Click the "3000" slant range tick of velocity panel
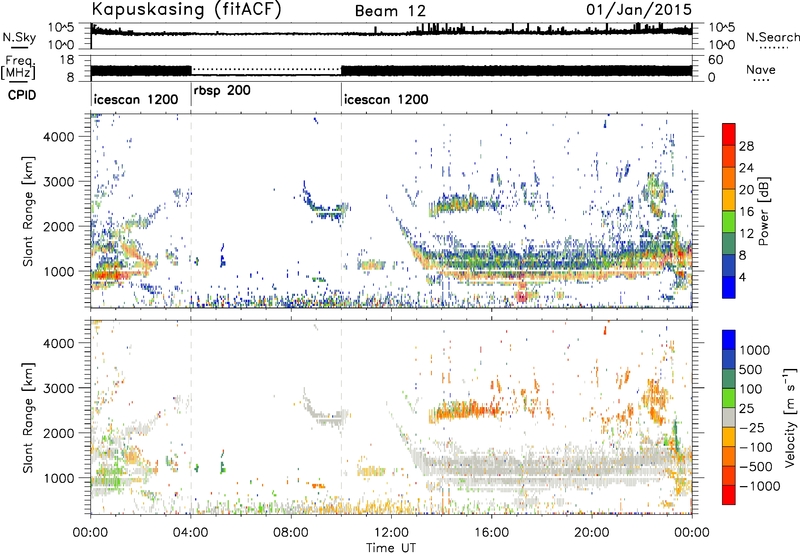 [58, 389]
